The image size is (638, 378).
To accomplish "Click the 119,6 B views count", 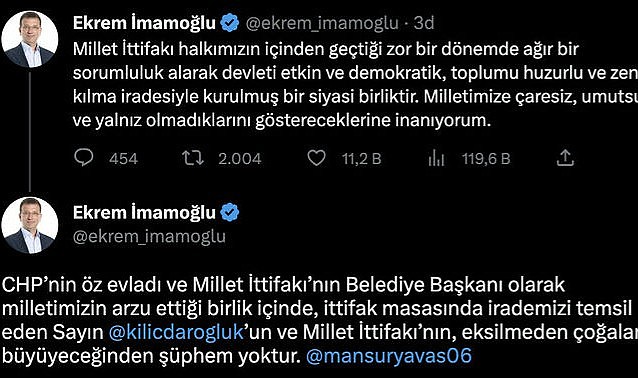I will coord(486,158).
